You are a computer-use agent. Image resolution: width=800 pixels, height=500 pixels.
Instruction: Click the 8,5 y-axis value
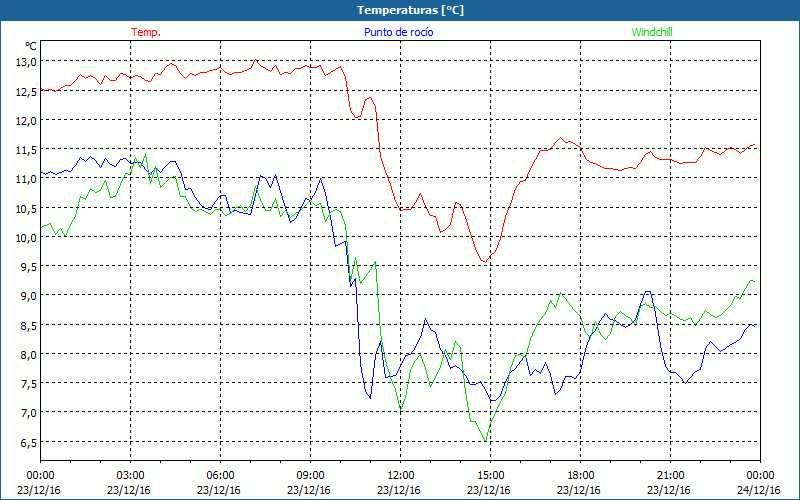pos(28,325)
